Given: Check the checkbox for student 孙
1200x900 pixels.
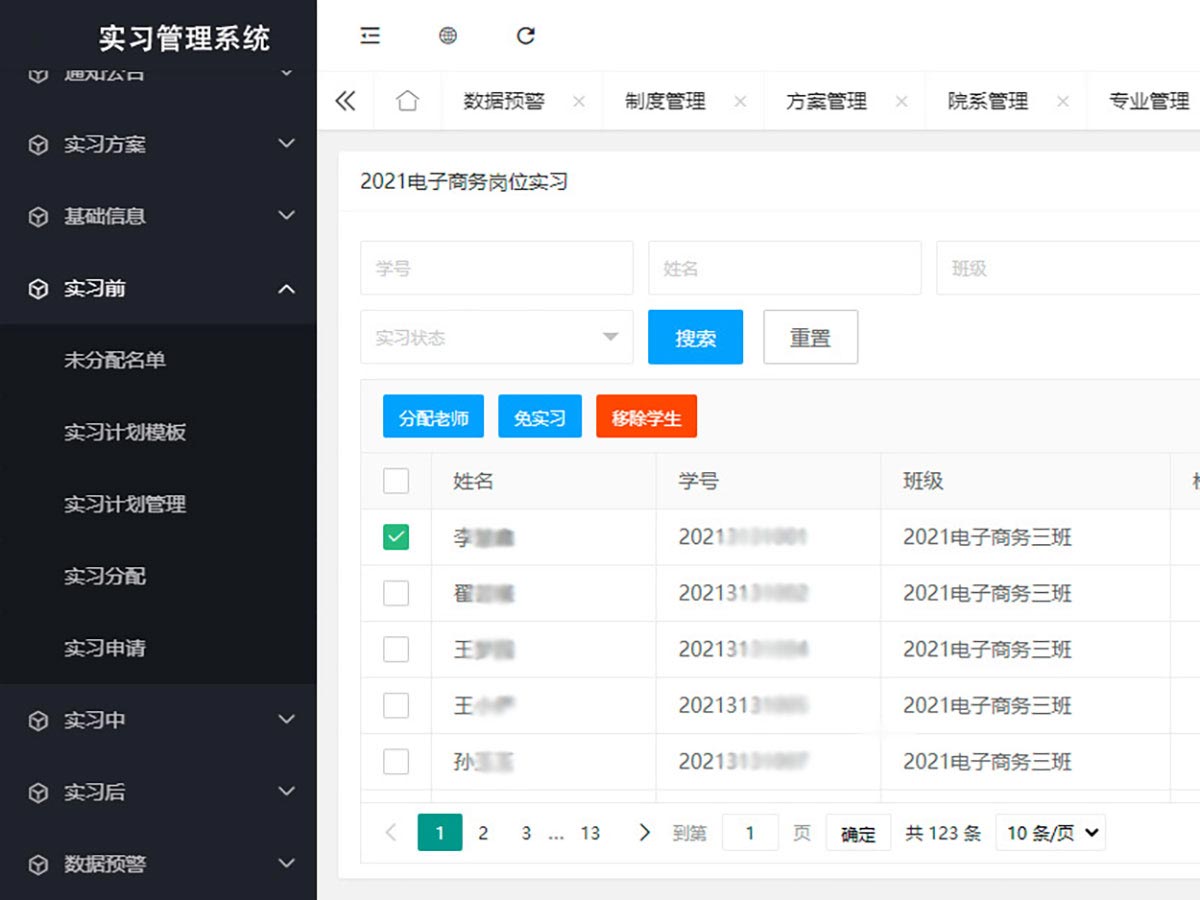Looking at the screenshot, I should (x=396, y=762).
